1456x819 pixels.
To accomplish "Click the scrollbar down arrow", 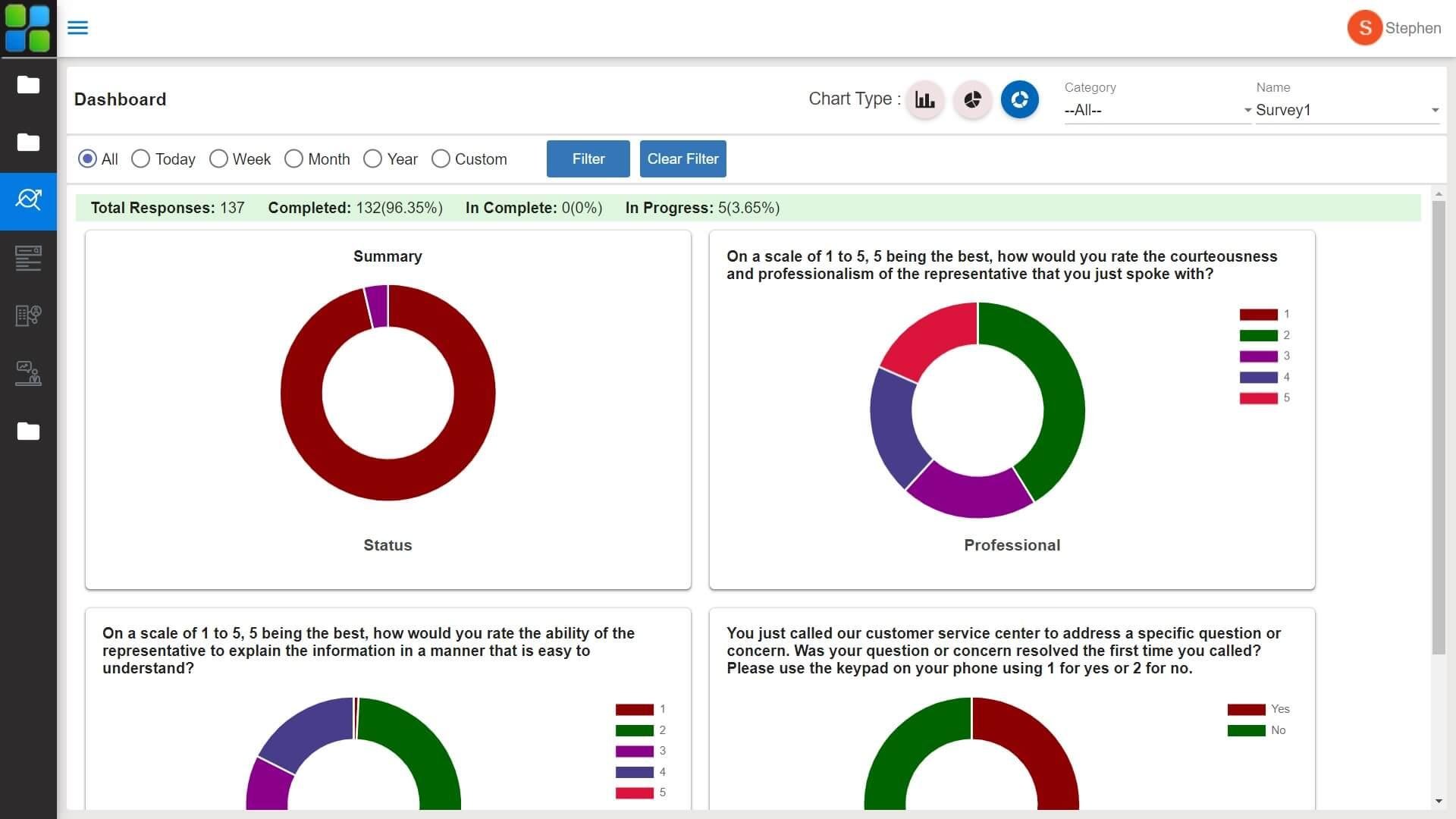I will coord(1439,801).
